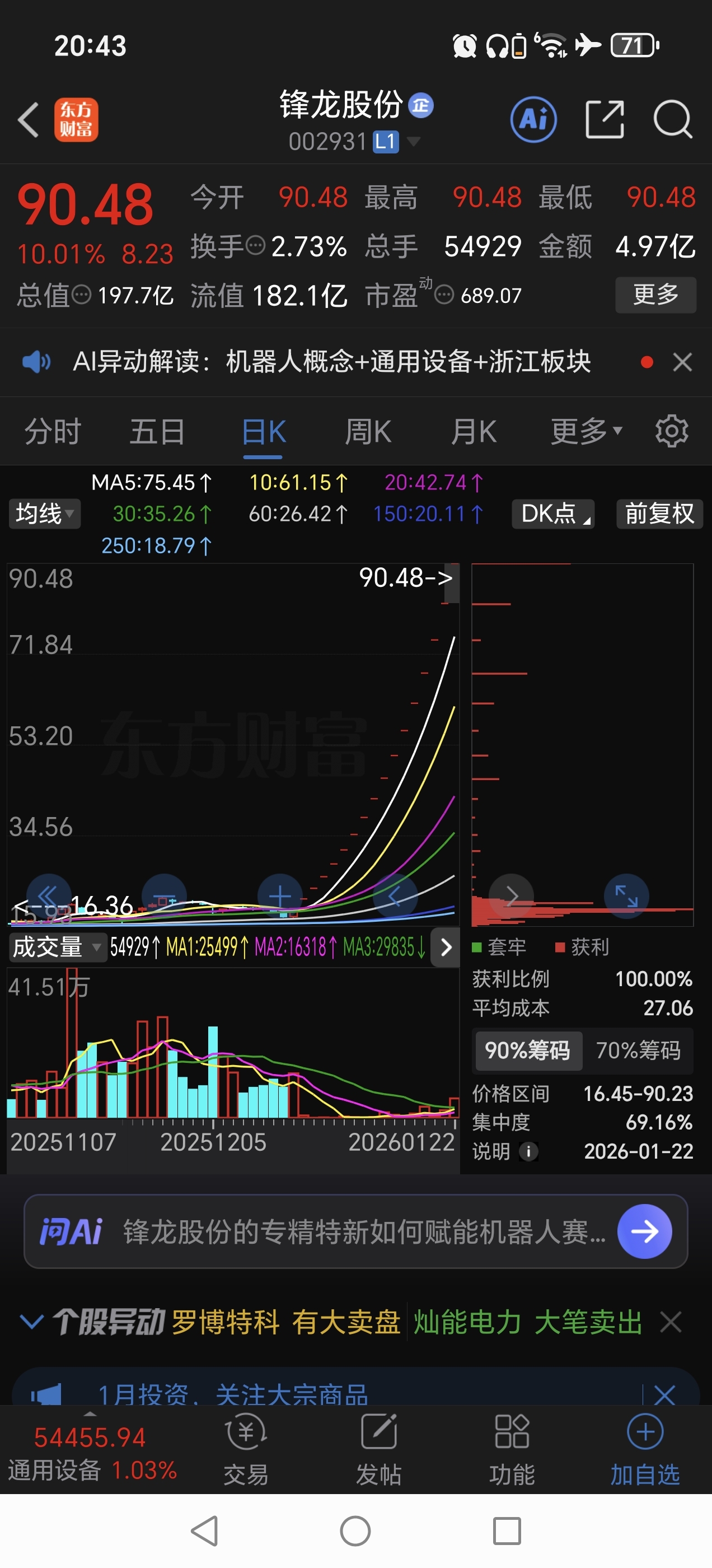
Task: Tap the 集中度 69.16% row
Action: (582, 1122)
